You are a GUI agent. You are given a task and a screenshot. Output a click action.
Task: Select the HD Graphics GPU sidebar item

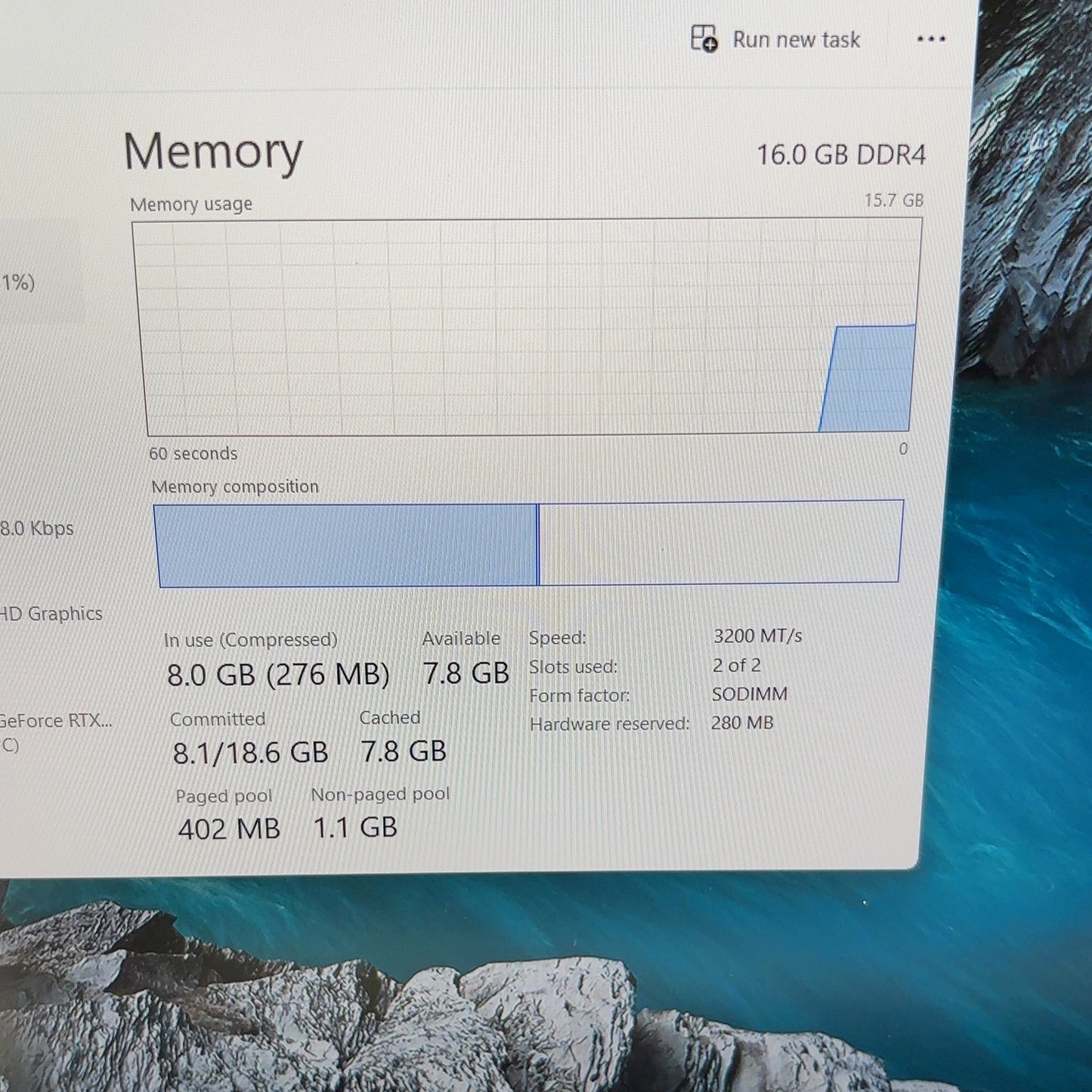(51, 614)
